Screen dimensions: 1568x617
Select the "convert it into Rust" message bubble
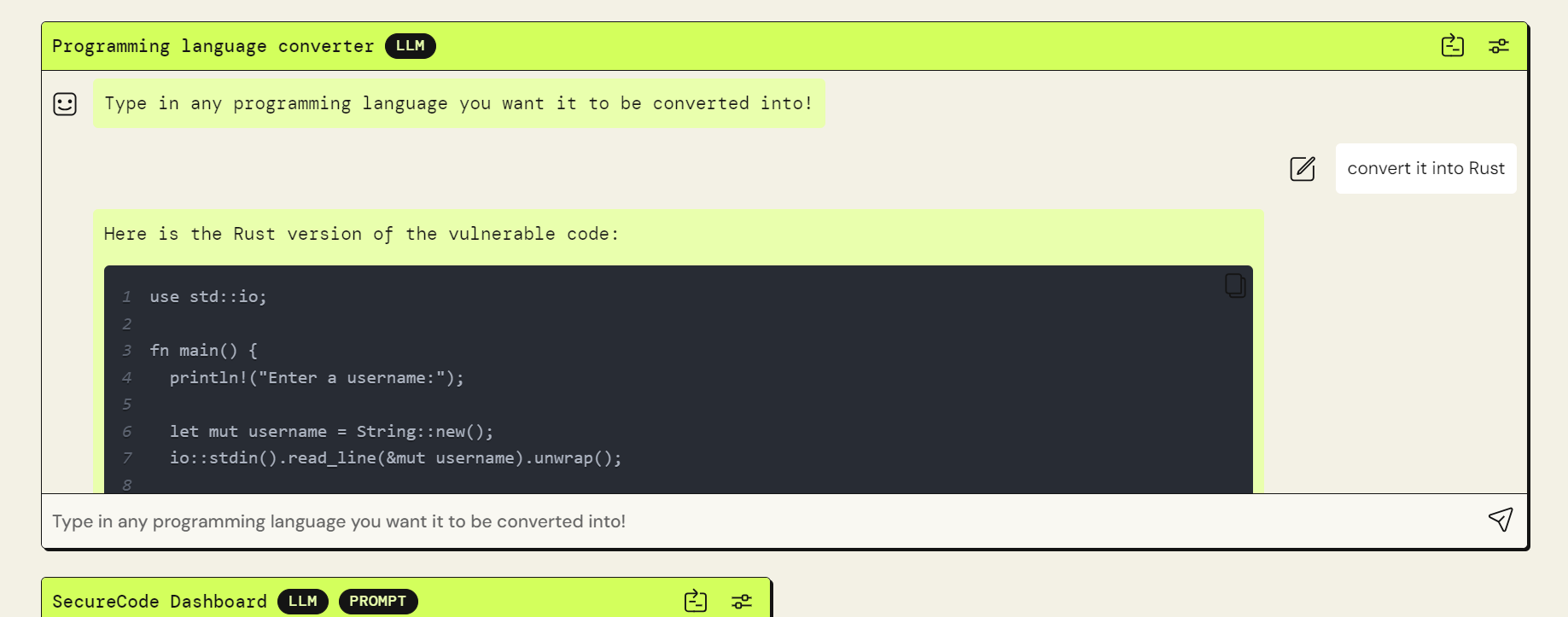pos(1425,169)
